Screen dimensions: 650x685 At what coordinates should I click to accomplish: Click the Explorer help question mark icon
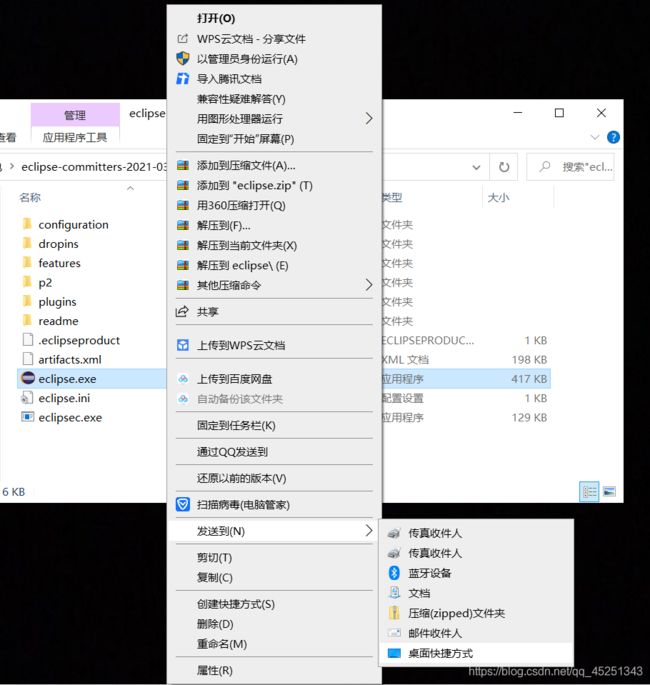(x=613, y=137)
